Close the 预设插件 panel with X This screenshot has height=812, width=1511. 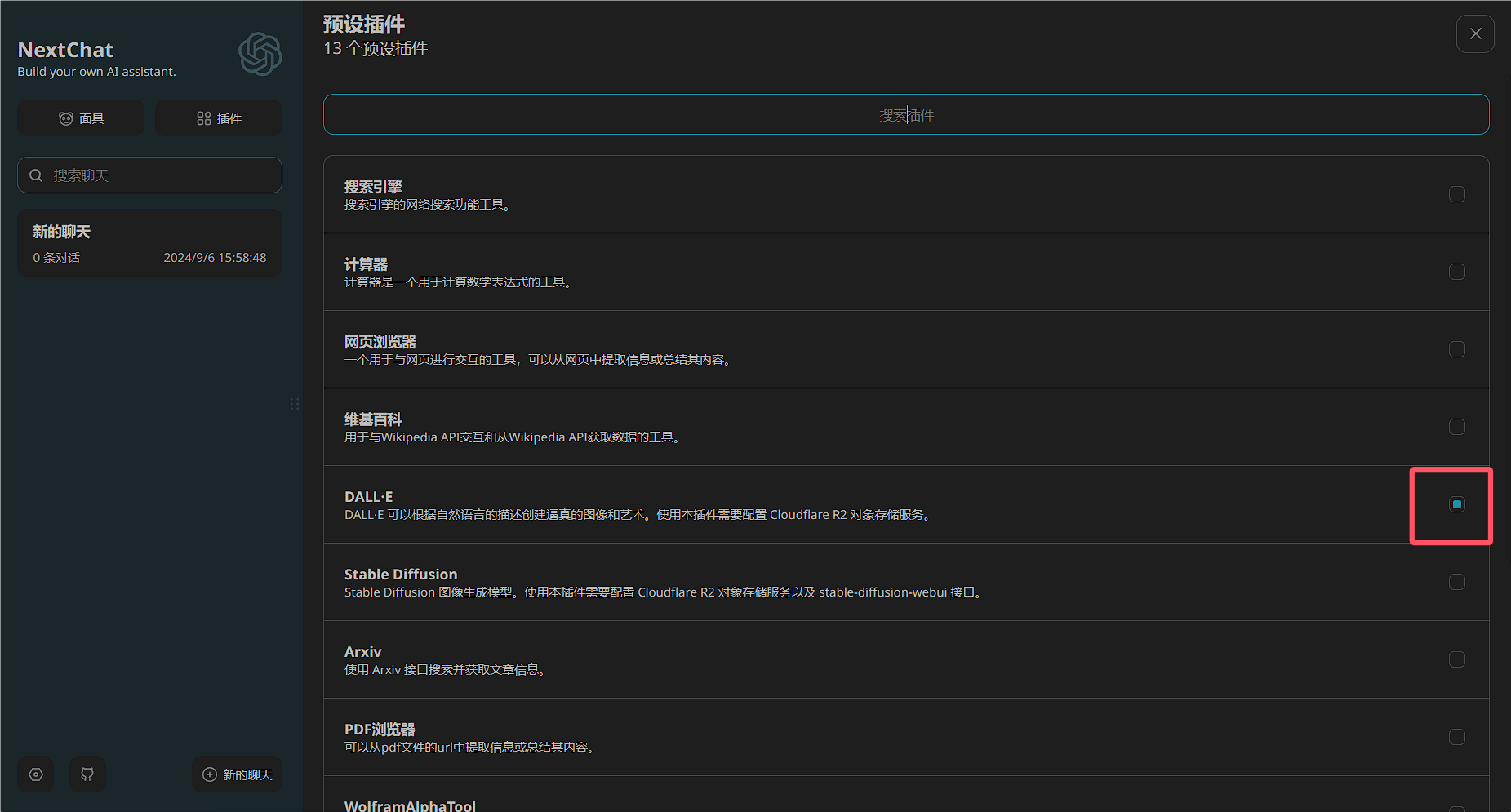pos(1475,33)
